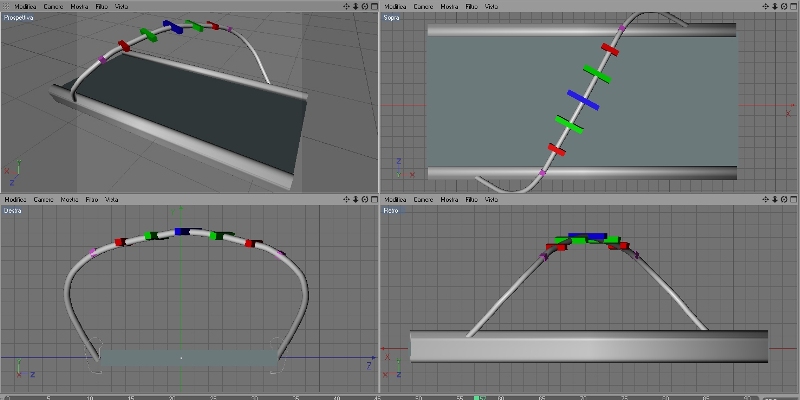Viewport: 800px width, 400px height.
Task: Click the Prospettiva viewport name label
Action: click(x=18, y=17)
